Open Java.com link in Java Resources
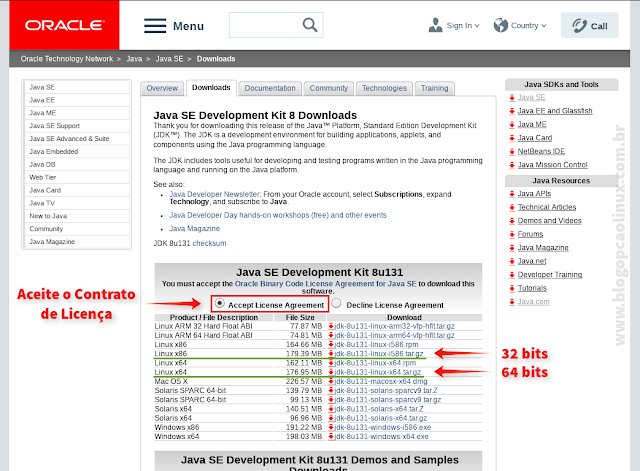 pyautogui.click(x=533, y=302)
